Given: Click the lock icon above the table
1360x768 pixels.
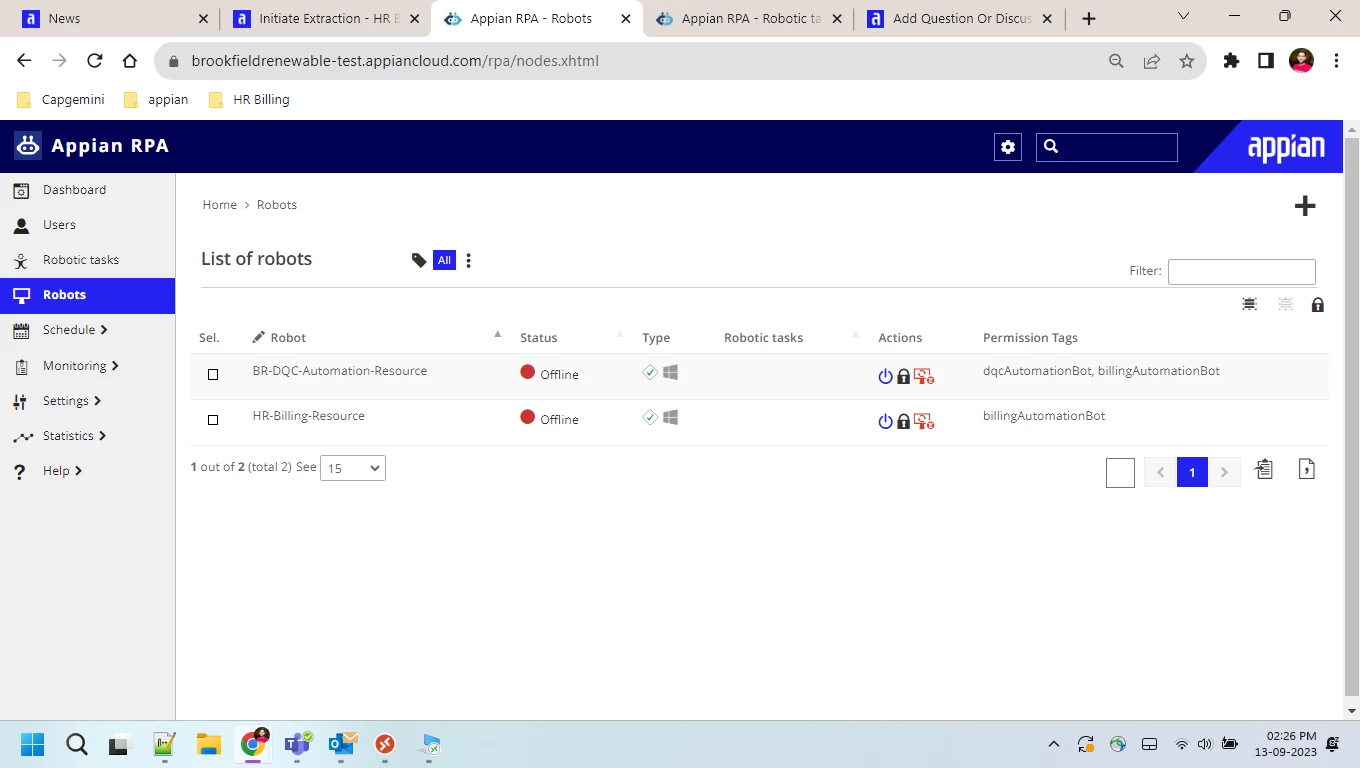Looking at the screenshot, I should point(1317,304).
